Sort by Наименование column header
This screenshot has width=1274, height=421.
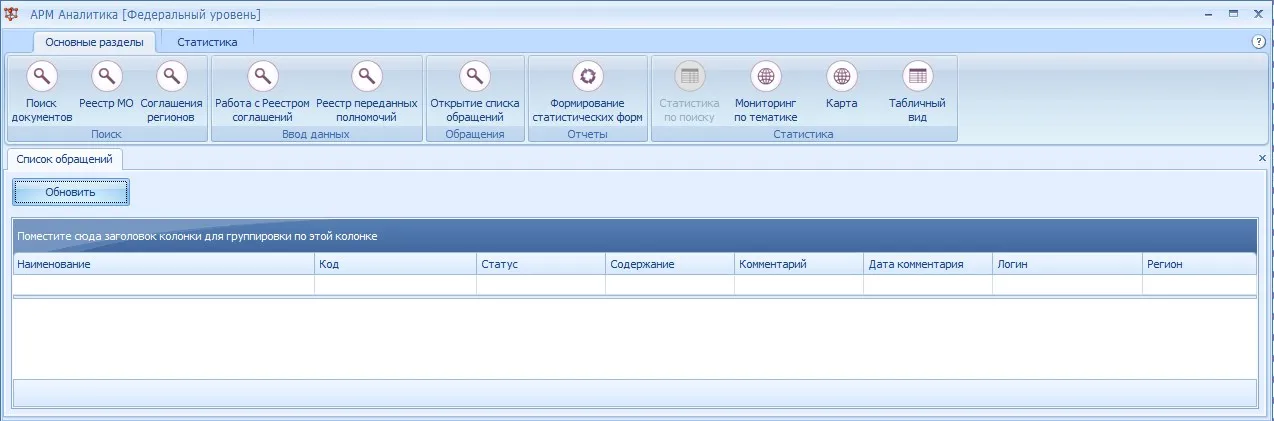(163, 264)
